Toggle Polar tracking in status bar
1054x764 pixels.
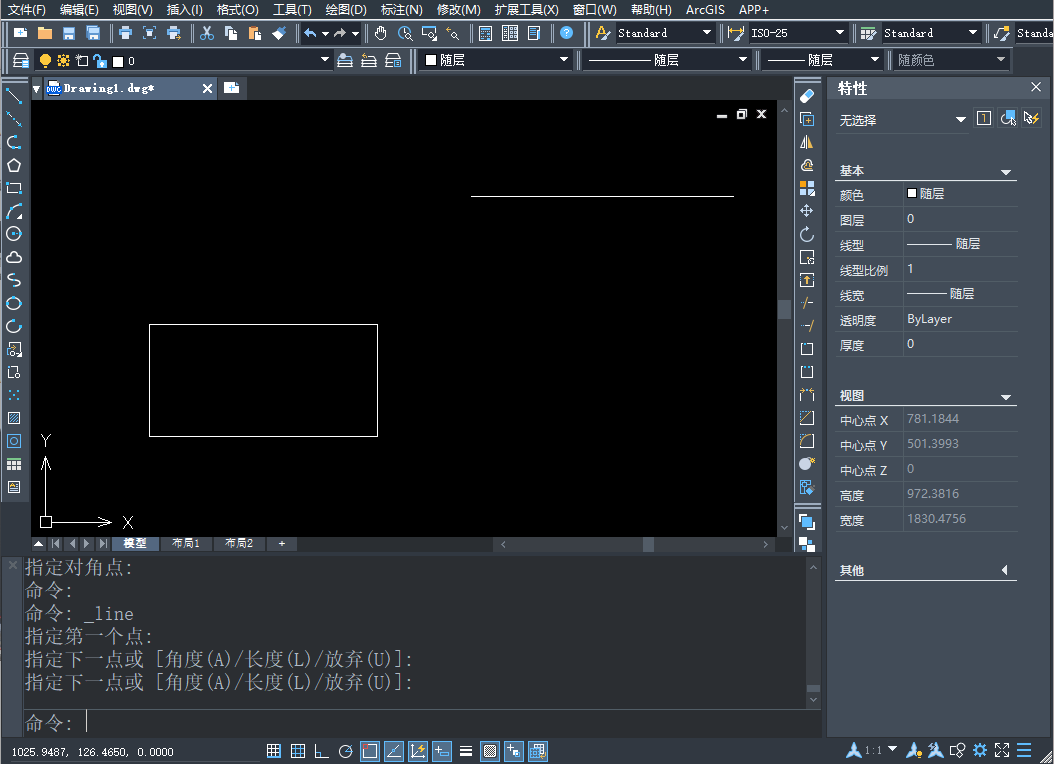[346, 751]
